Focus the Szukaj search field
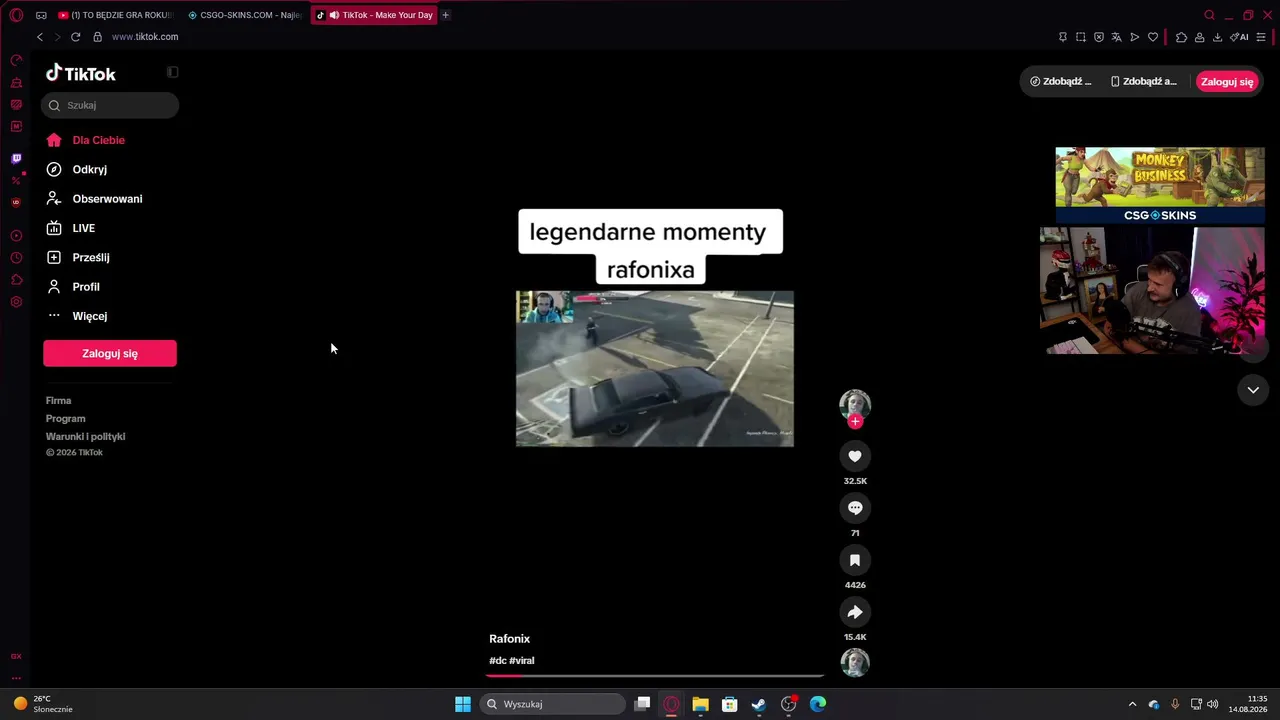 coord(110,105)
